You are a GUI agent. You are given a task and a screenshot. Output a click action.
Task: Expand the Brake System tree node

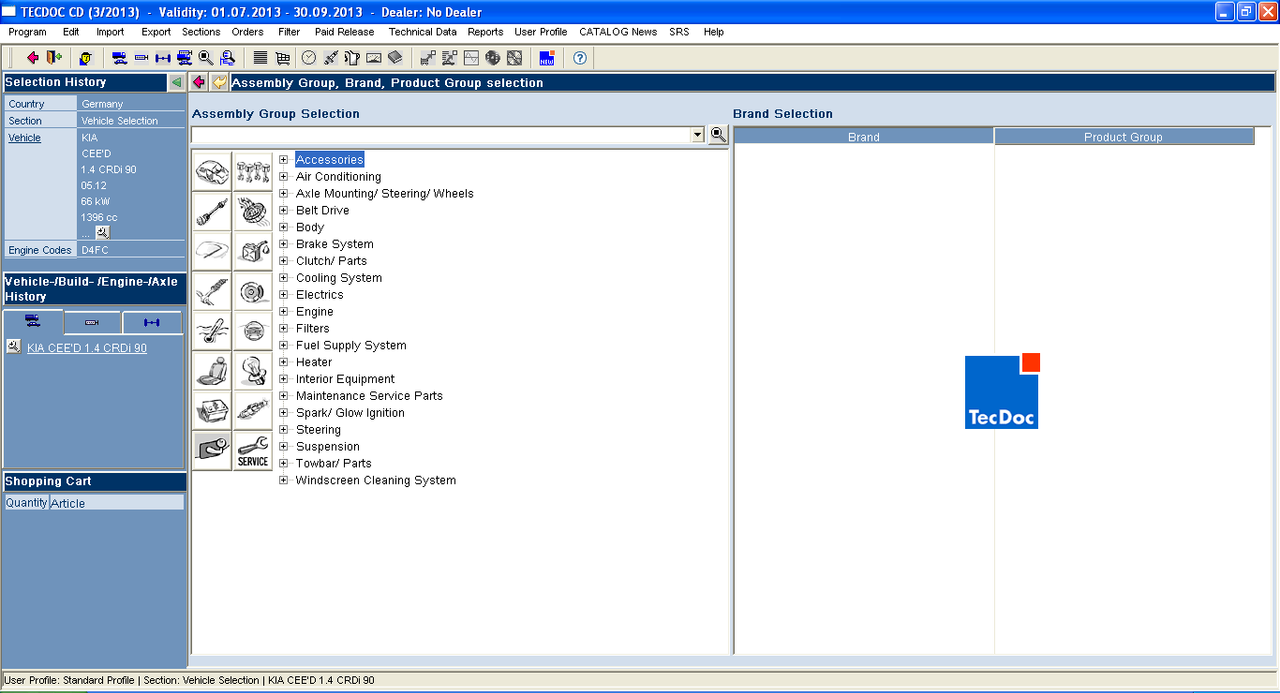[284, 244]
